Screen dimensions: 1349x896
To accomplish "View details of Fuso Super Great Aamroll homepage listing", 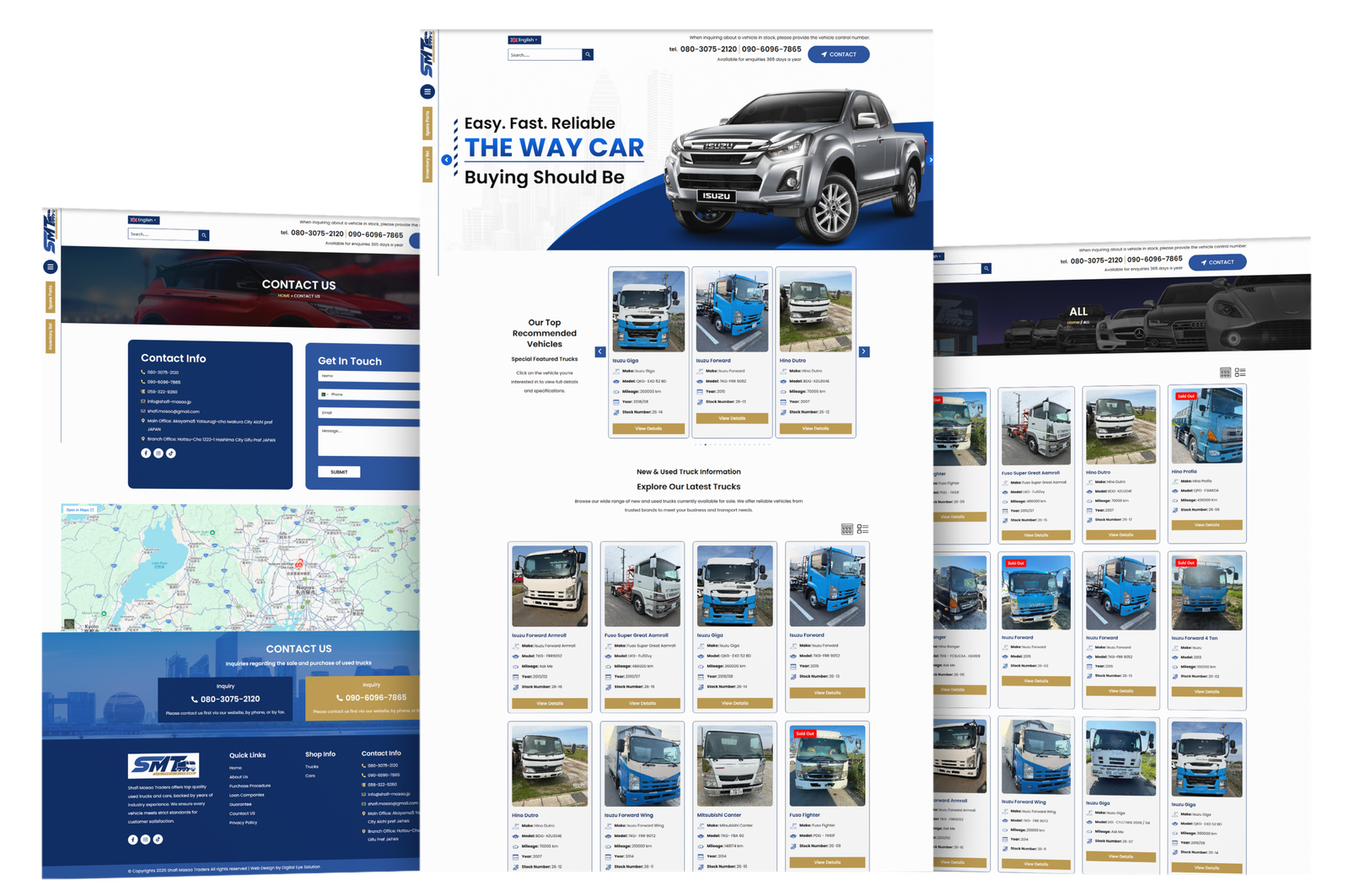I will pyautogui.click(x=642, y=703).
